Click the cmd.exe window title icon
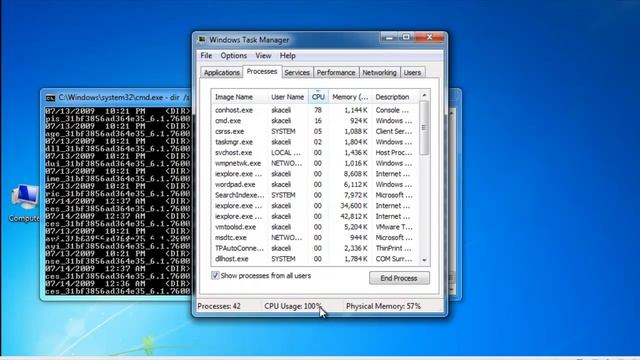This screenshot has width=640, height=360. click(50, 98)
